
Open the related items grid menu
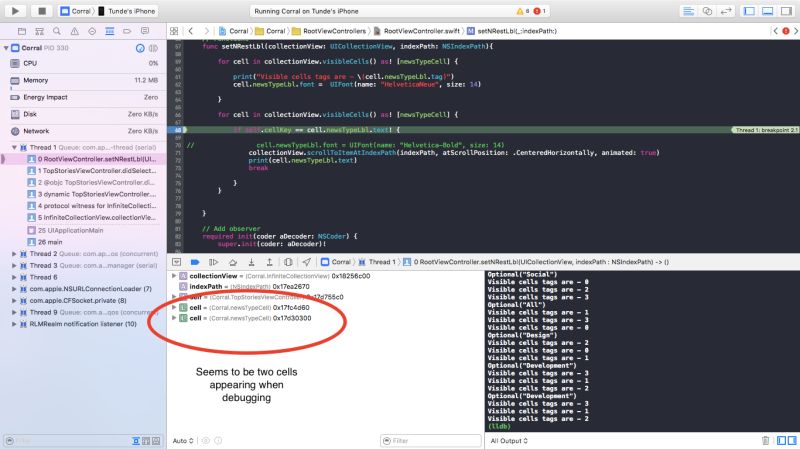click(x=174, y=31)
